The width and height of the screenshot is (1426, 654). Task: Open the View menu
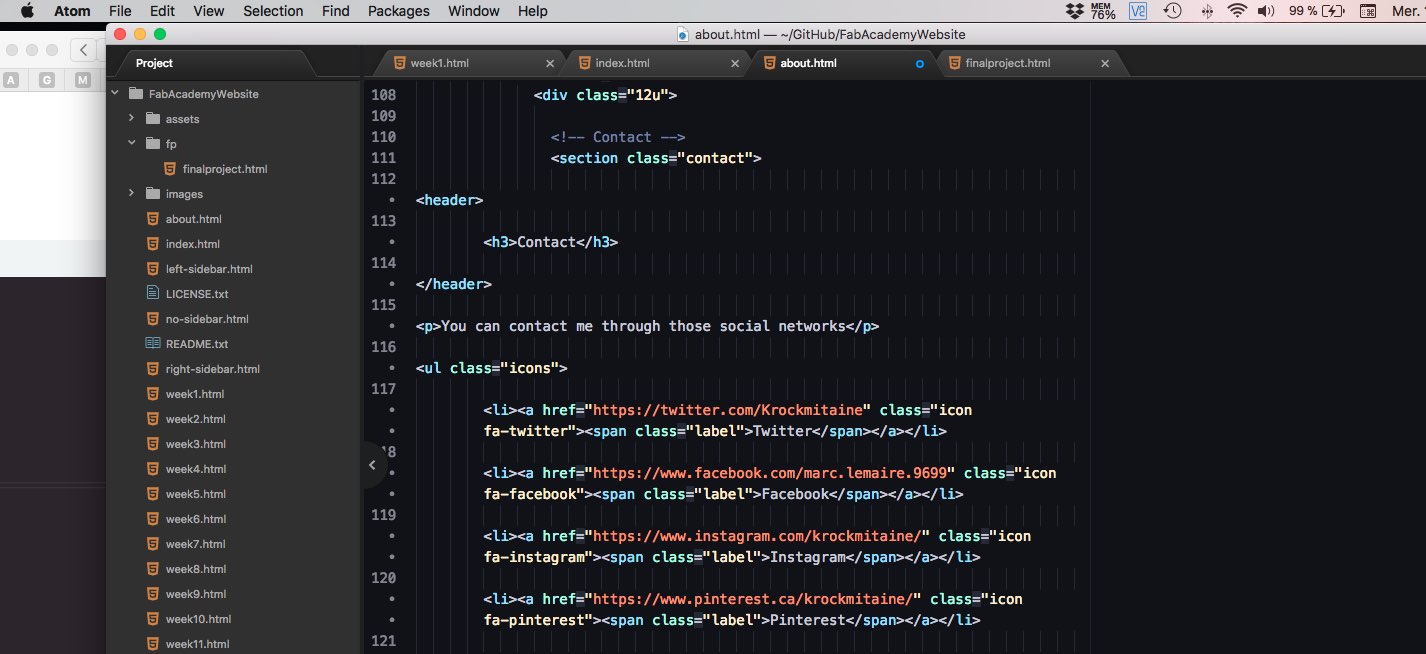click(209, 11)
